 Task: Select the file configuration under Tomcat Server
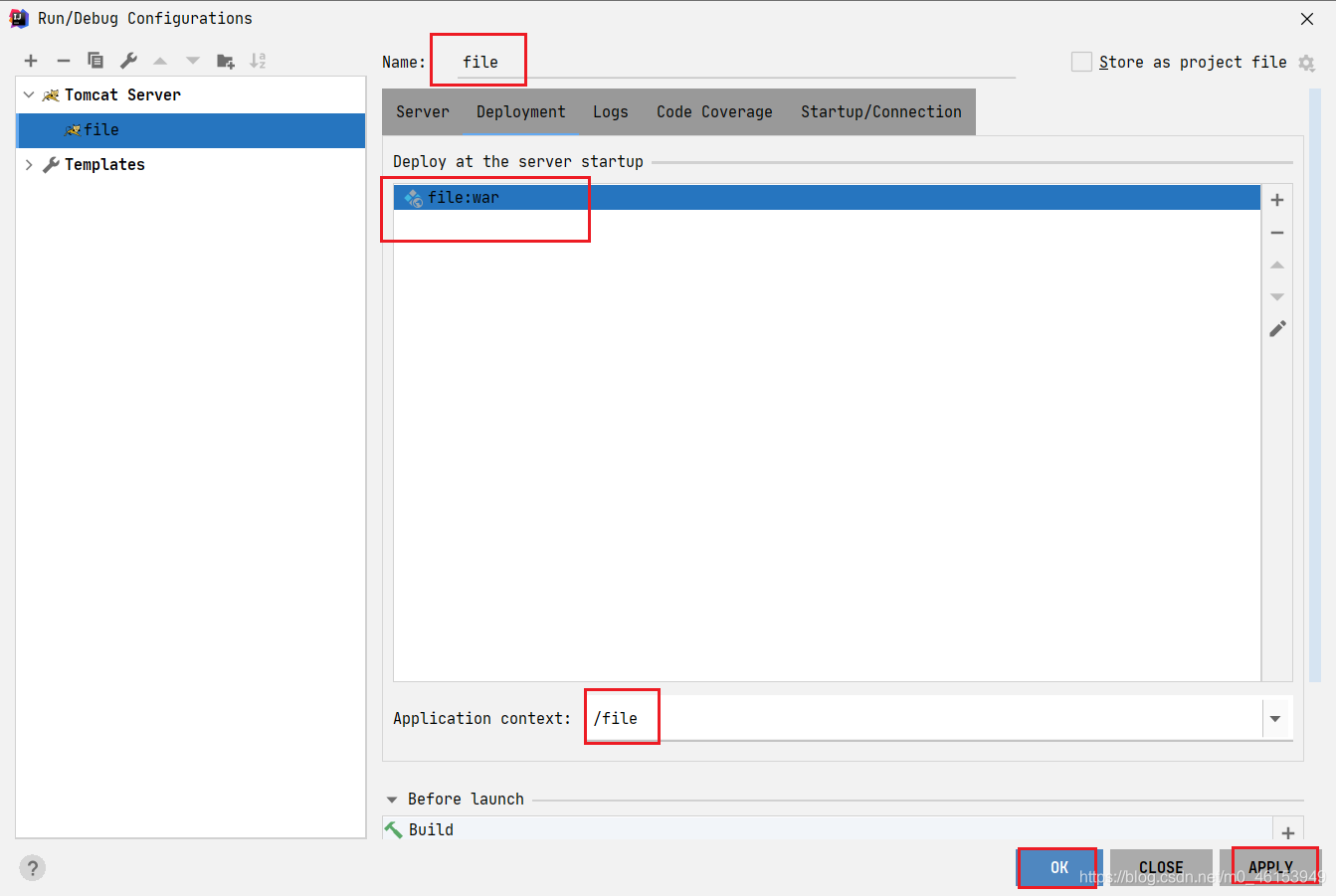coord(191,130)
